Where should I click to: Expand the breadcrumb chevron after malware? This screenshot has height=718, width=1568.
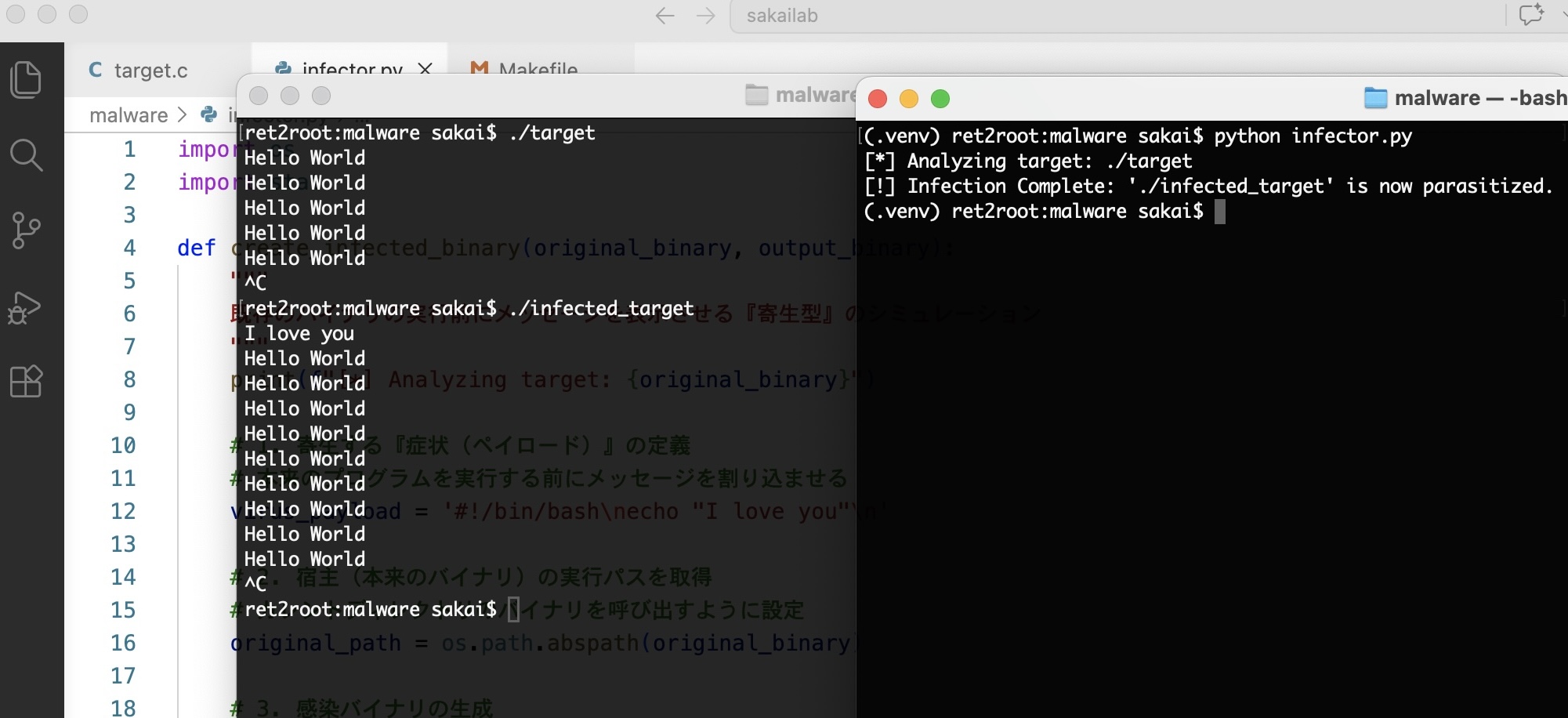(183, 115)
